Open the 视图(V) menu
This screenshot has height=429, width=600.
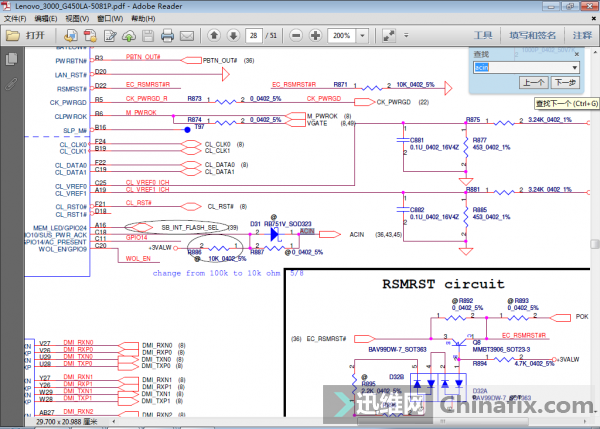pos(77,18)
